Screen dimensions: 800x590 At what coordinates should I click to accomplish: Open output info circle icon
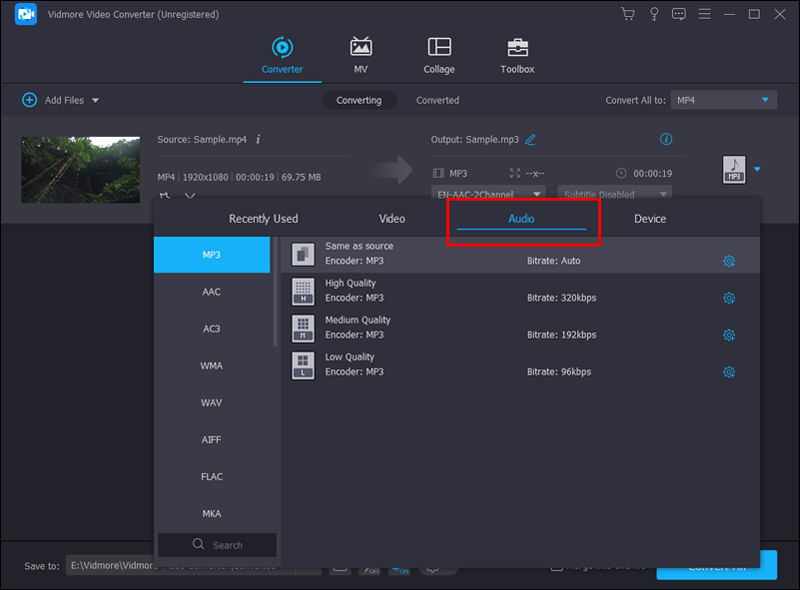point(666,139)
